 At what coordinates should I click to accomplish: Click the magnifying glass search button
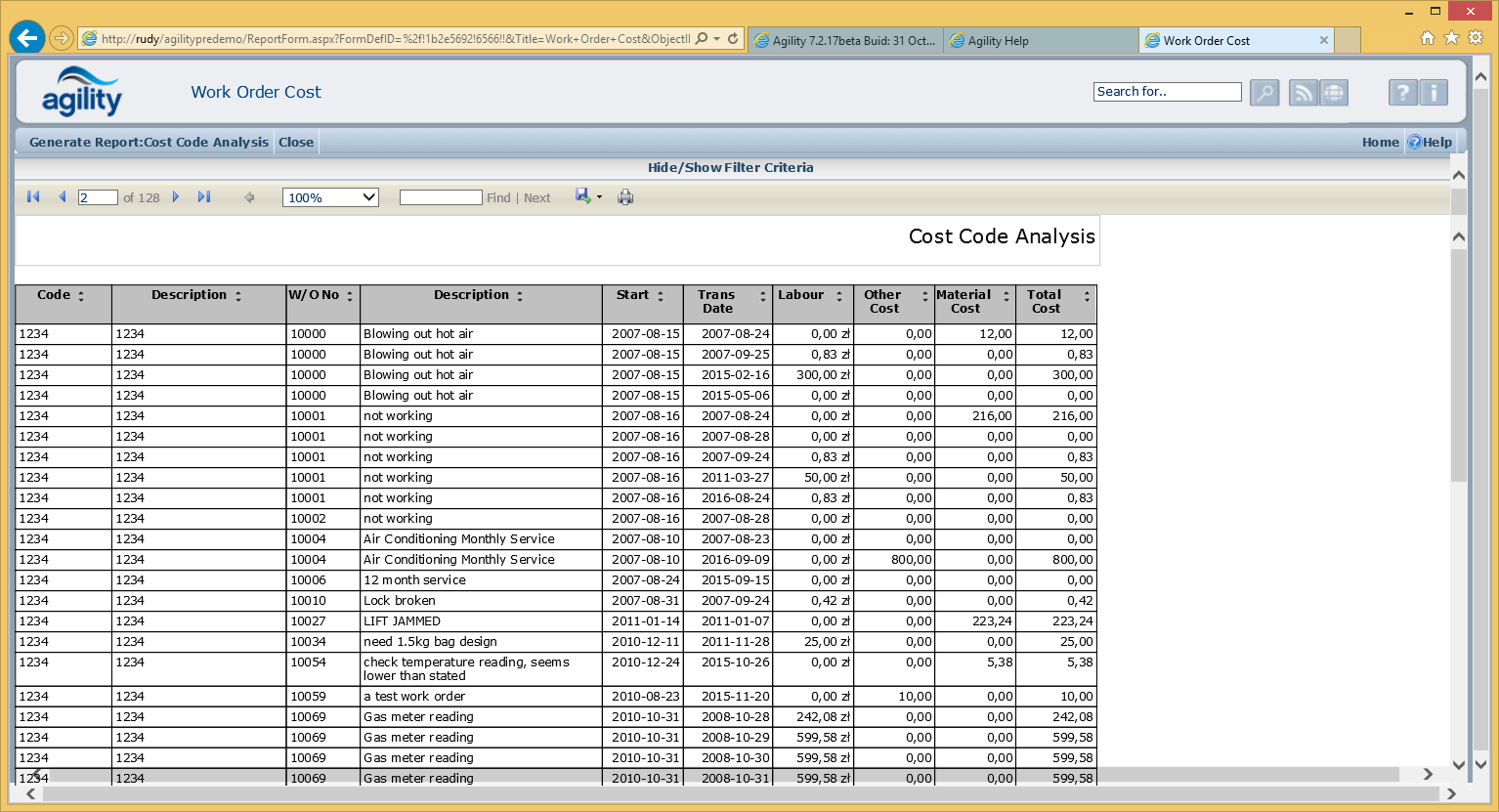[x=1264, y=93]
